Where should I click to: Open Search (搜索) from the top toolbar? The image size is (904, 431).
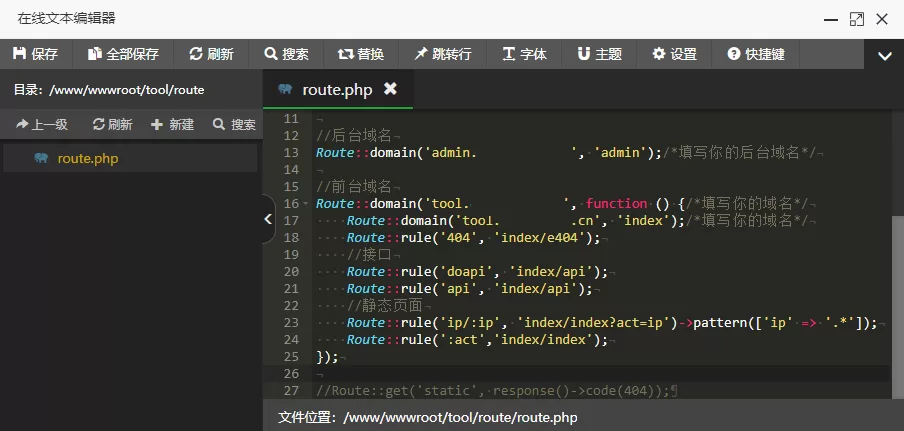[286, 54]
